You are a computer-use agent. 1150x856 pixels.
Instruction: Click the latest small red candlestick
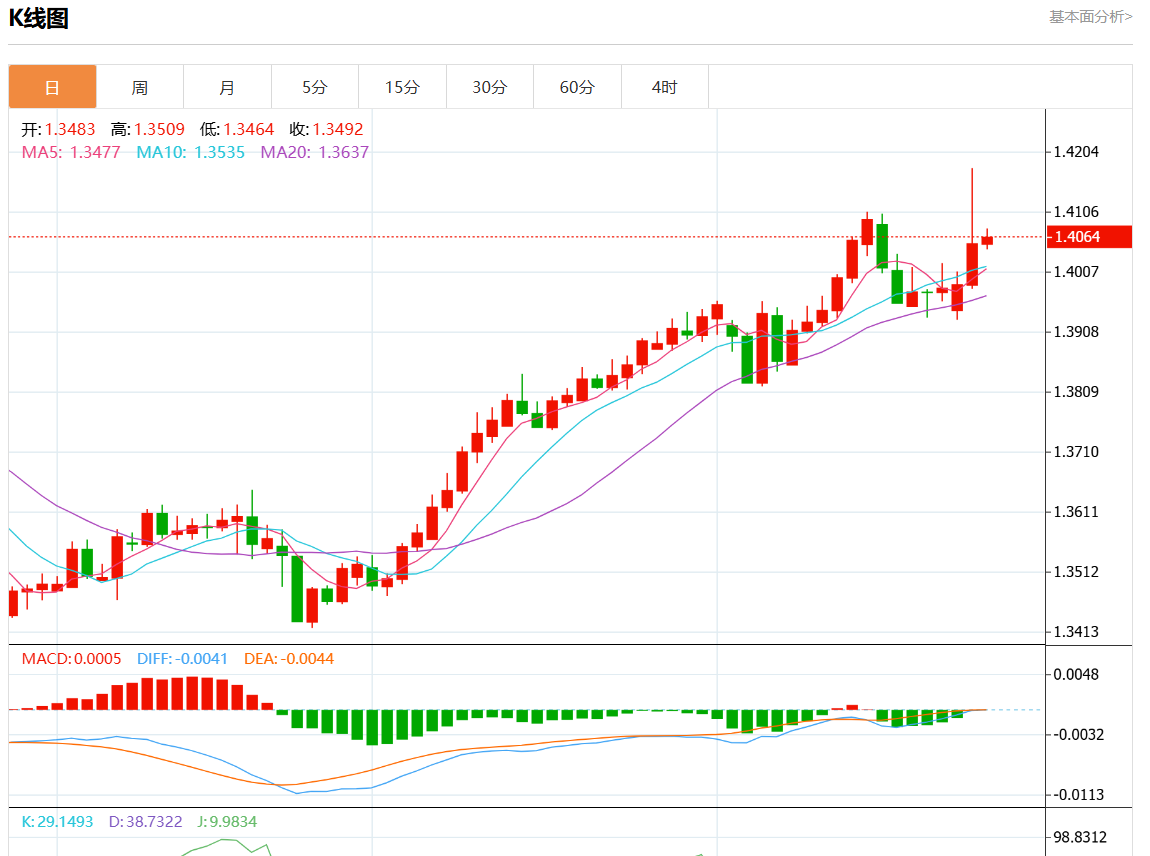[987, 240]
